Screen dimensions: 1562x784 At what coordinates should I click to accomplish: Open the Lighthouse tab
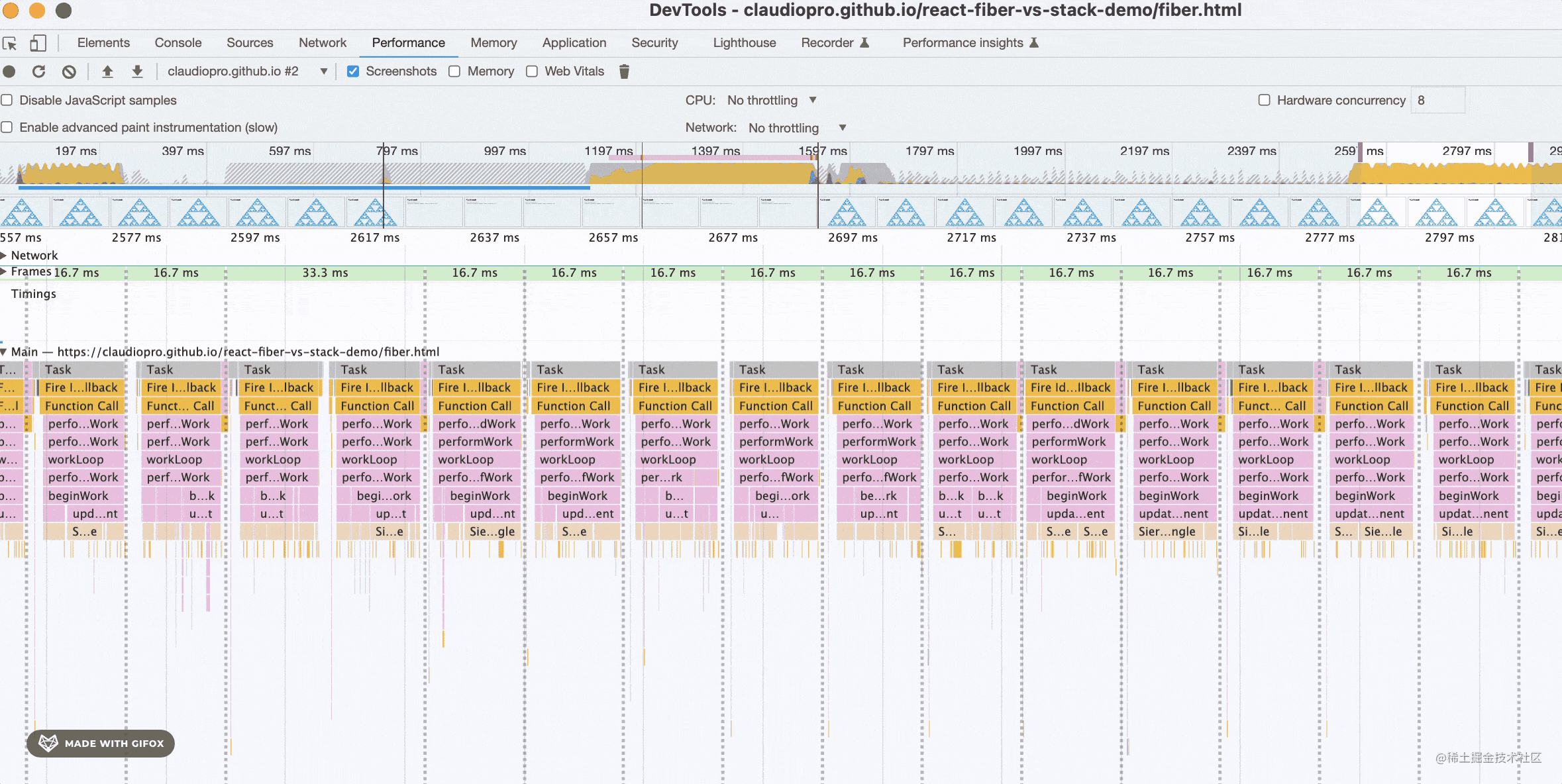744,43
